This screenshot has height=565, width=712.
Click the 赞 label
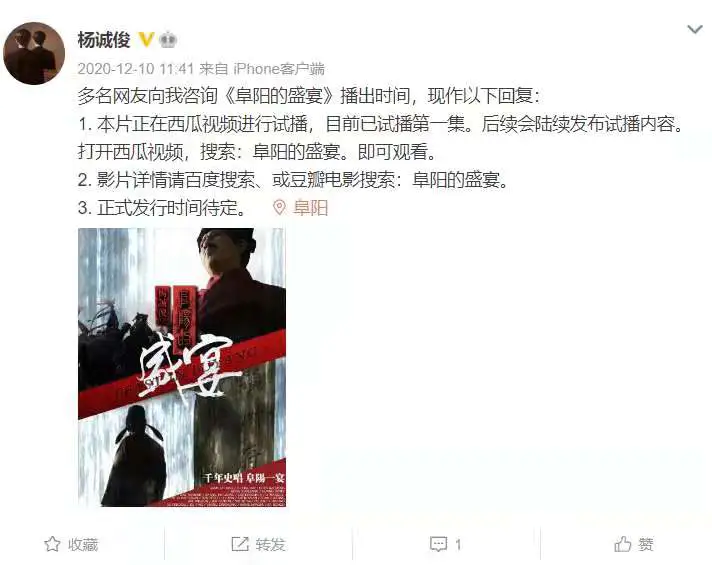646,544
